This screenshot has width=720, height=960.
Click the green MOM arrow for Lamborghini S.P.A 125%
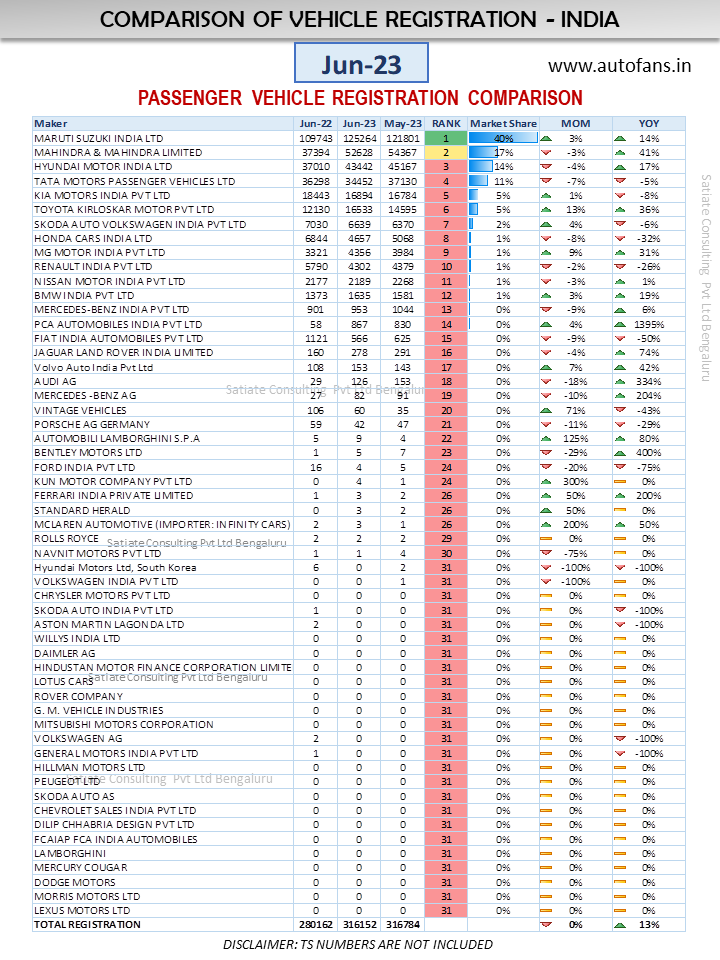tap(546, 439)
